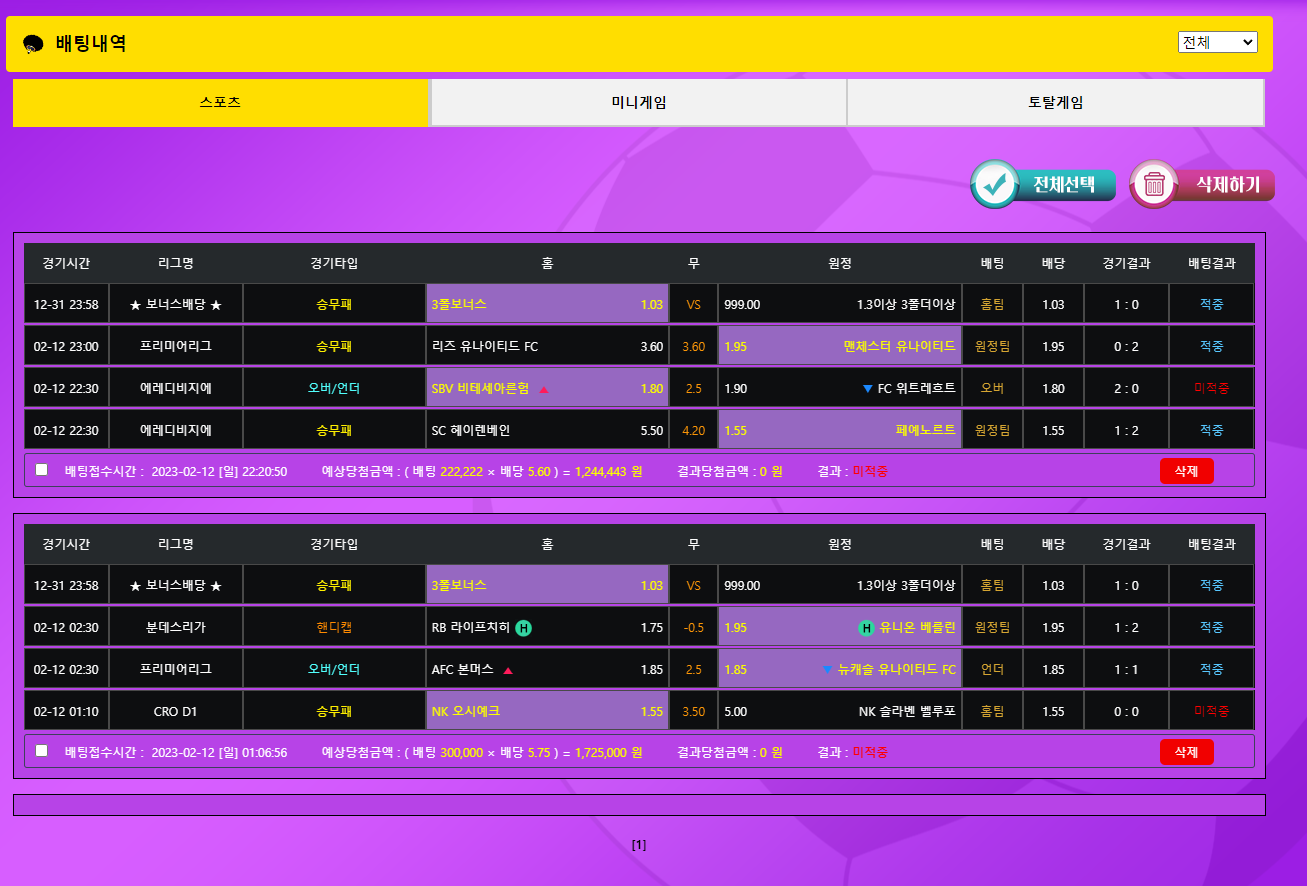The image size is (1307, 886).
Task: Click the red up arrow beside SBV 비테세아른험
Action: point(544,389)
